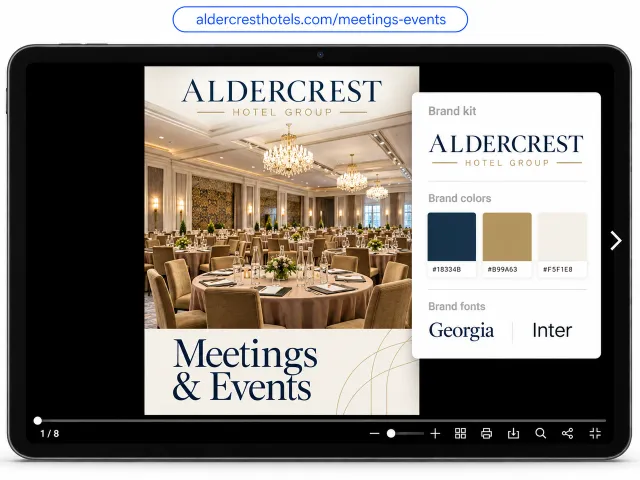Viewport: 640px width, 480px height.
Task: Click the Meetings & Events cover page
Action: [x=282, y=240]
